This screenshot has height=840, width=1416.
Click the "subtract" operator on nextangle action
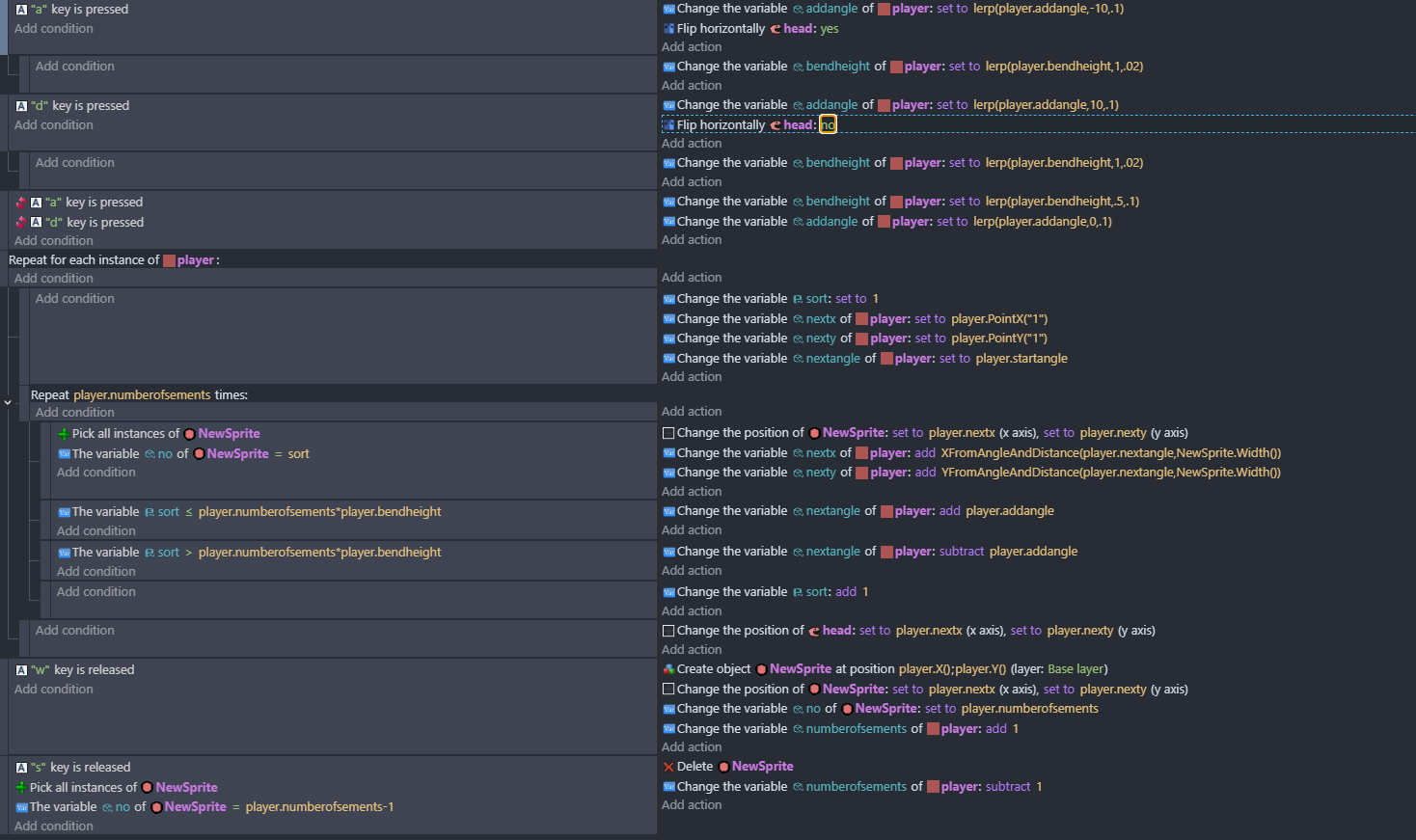point(962,552)
